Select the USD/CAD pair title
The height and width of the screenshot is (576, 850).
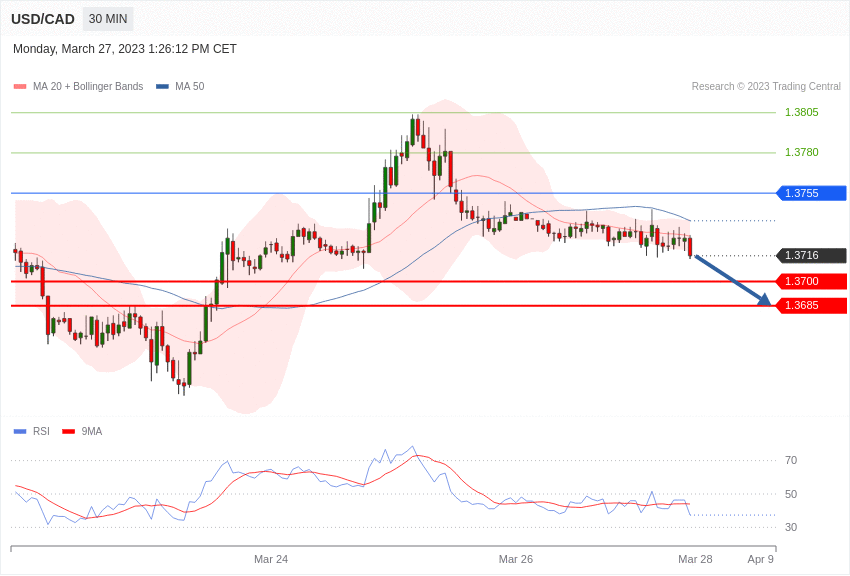click(43, 19)
